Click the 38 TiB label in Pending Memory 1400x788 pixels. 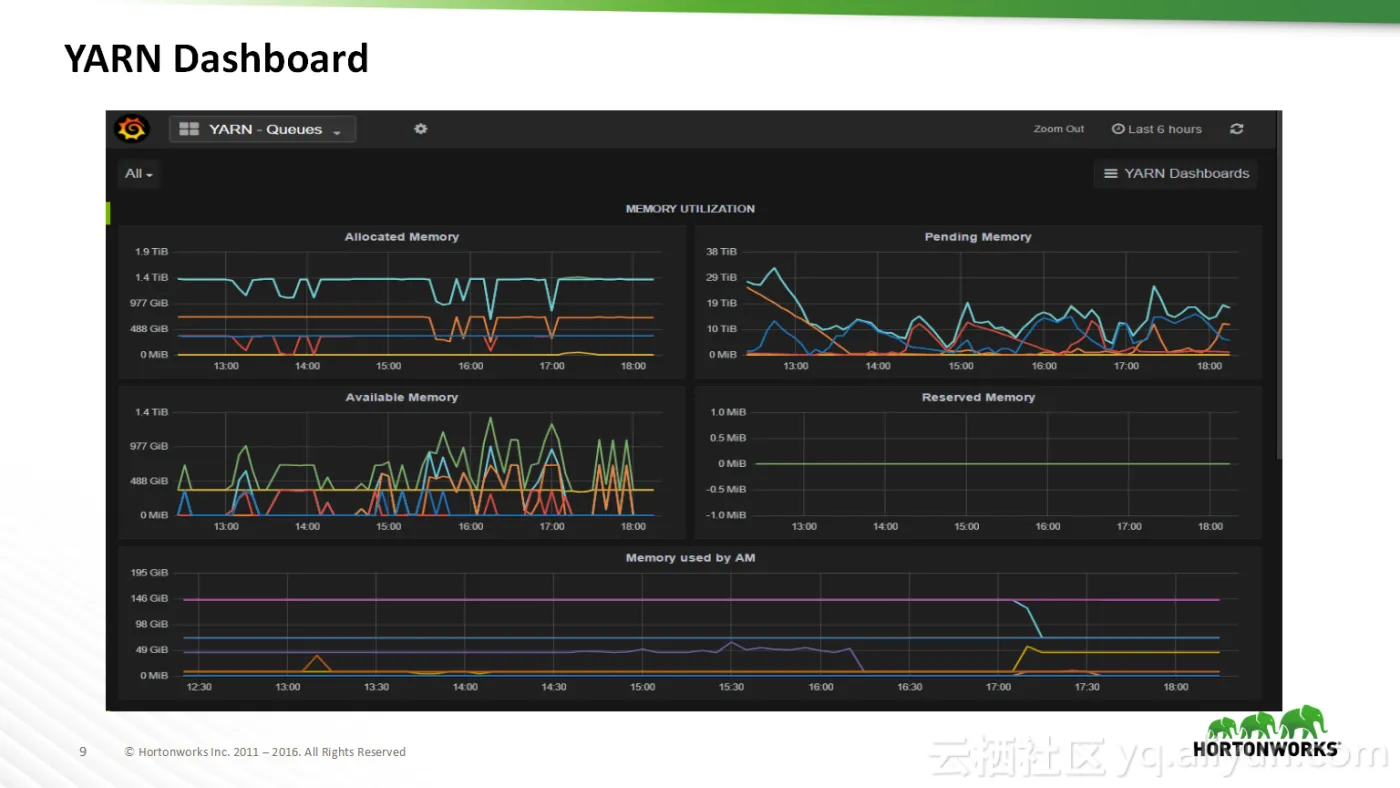click(x=722, y=252)
